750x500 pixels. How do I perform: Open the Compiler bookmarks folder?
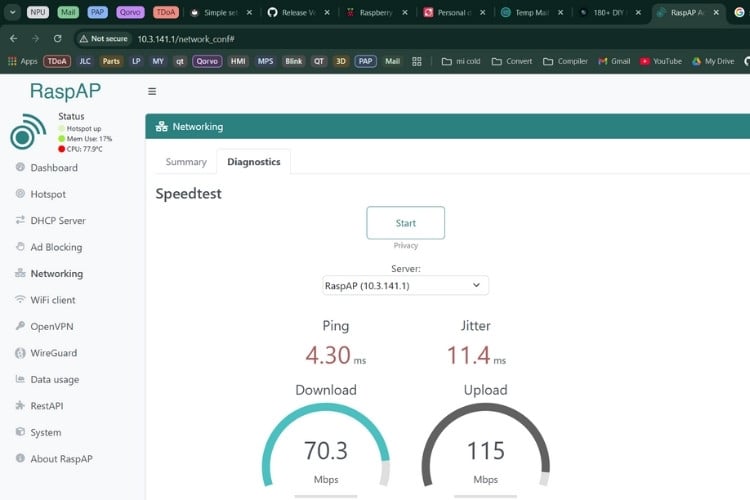pos(565,61)
